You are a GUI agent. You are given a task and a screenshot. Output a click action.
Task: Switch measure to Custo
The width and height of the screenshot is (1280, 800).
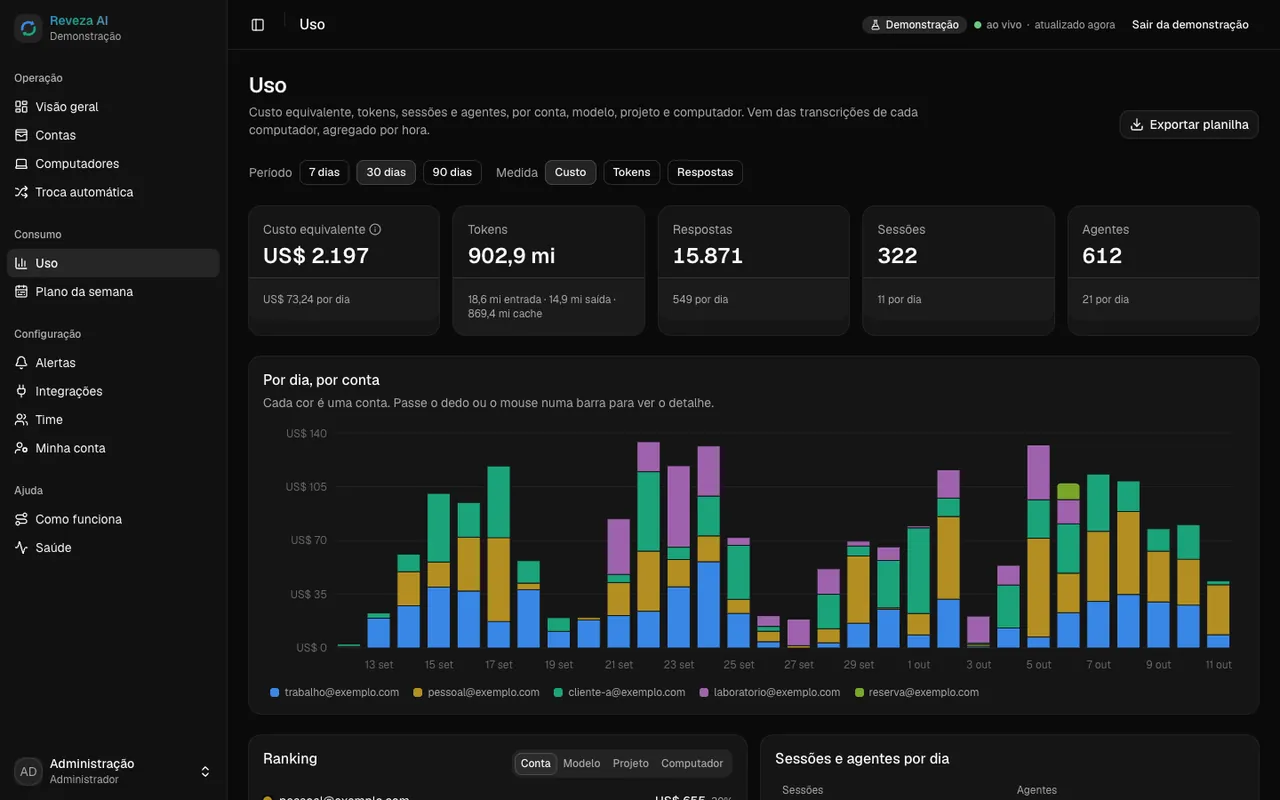[x=570, y=172]
